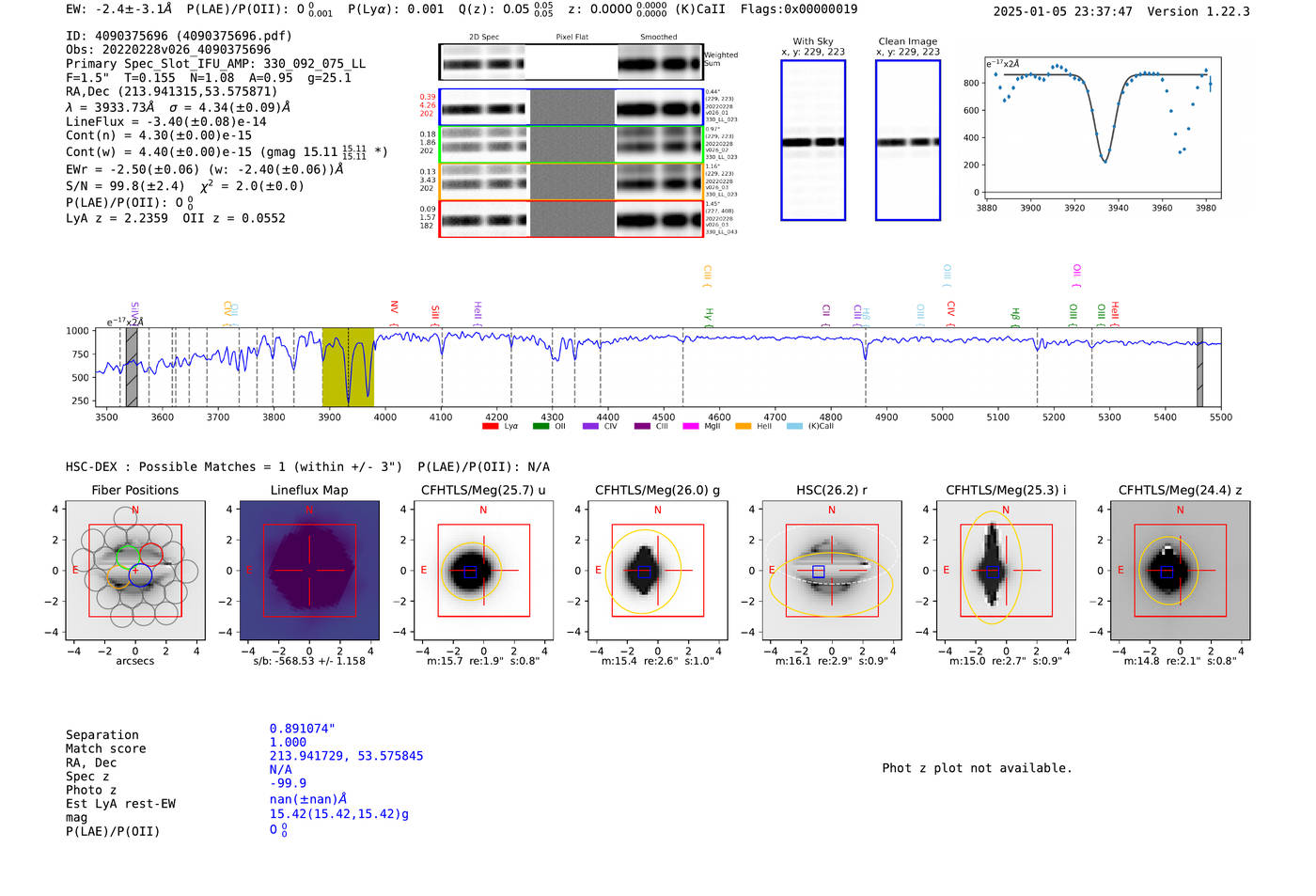
Task: Open the Lineflux Map image
Action: click(x=309, y=570)
